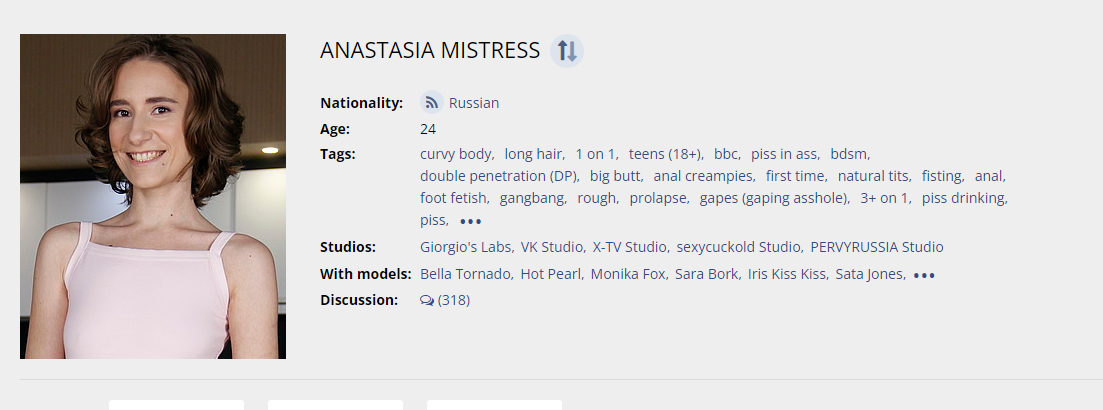Image resolution: width=1103 pixels, height=410 pixels.
Task: Open the Russian nationality link
Action: pyautogui.click(x=474, y=103)
